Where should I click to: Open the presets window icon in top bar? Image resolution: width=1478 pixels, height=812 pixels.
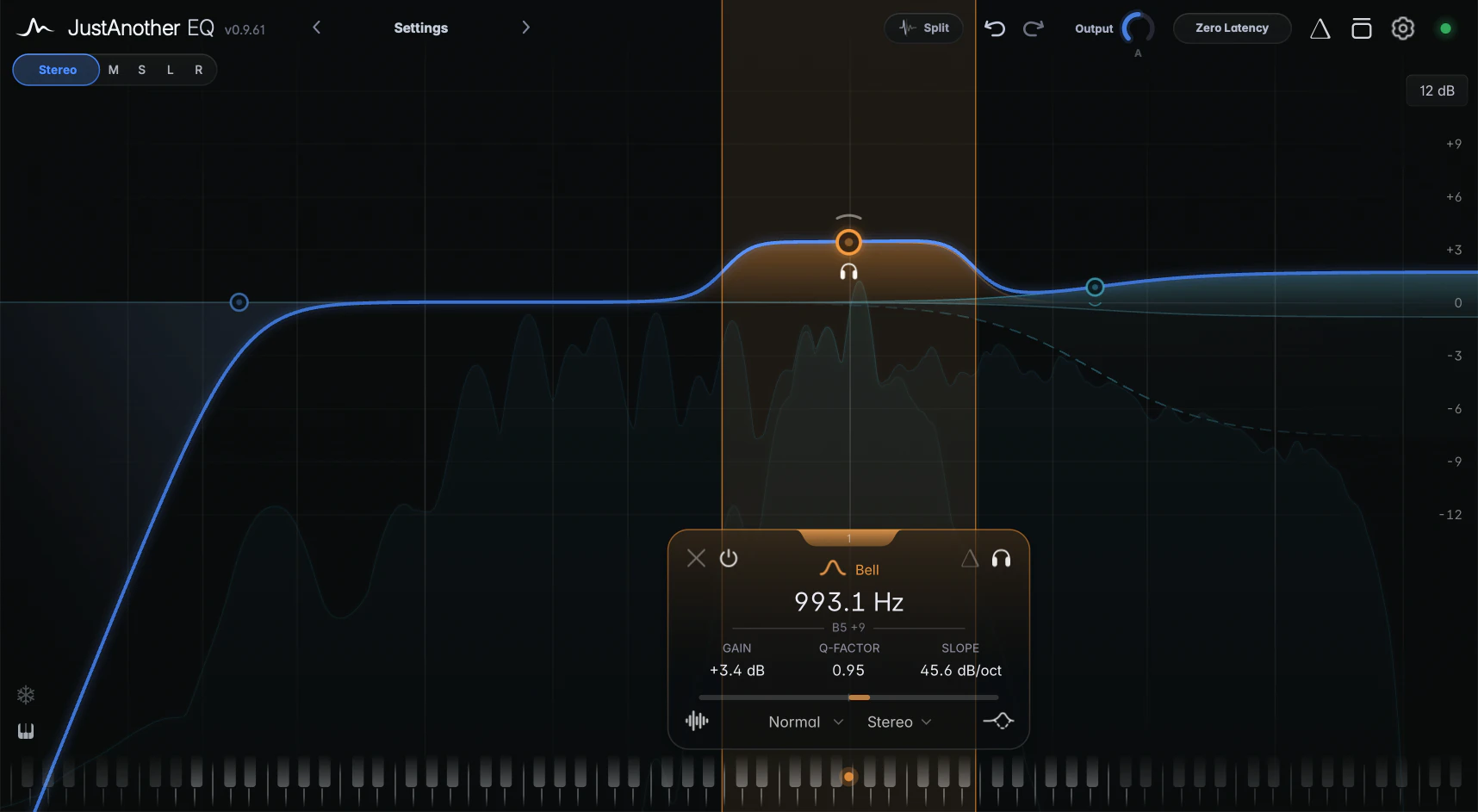pos(1362,28)
